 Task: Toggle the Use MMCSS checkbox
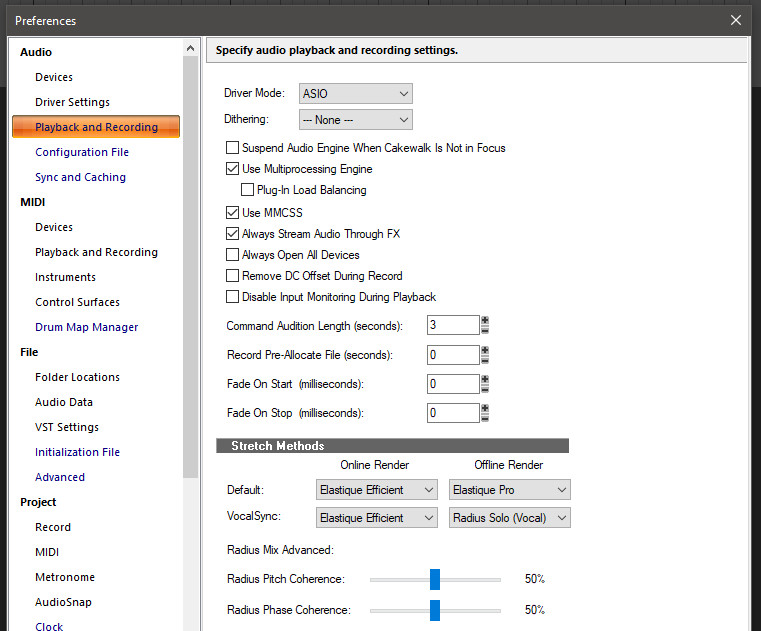coord(233,213)
